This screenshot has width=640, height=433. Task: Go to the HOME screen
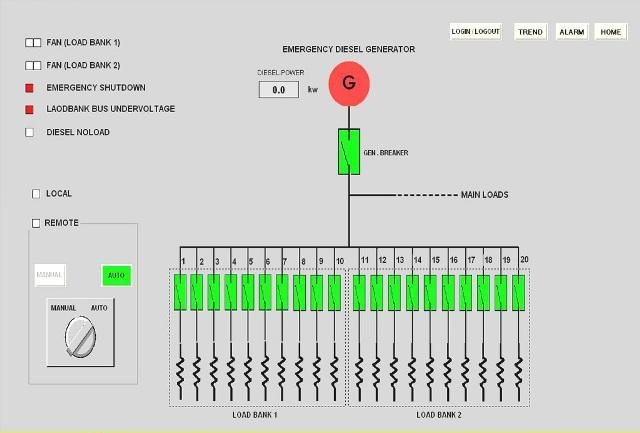[610, 32]
